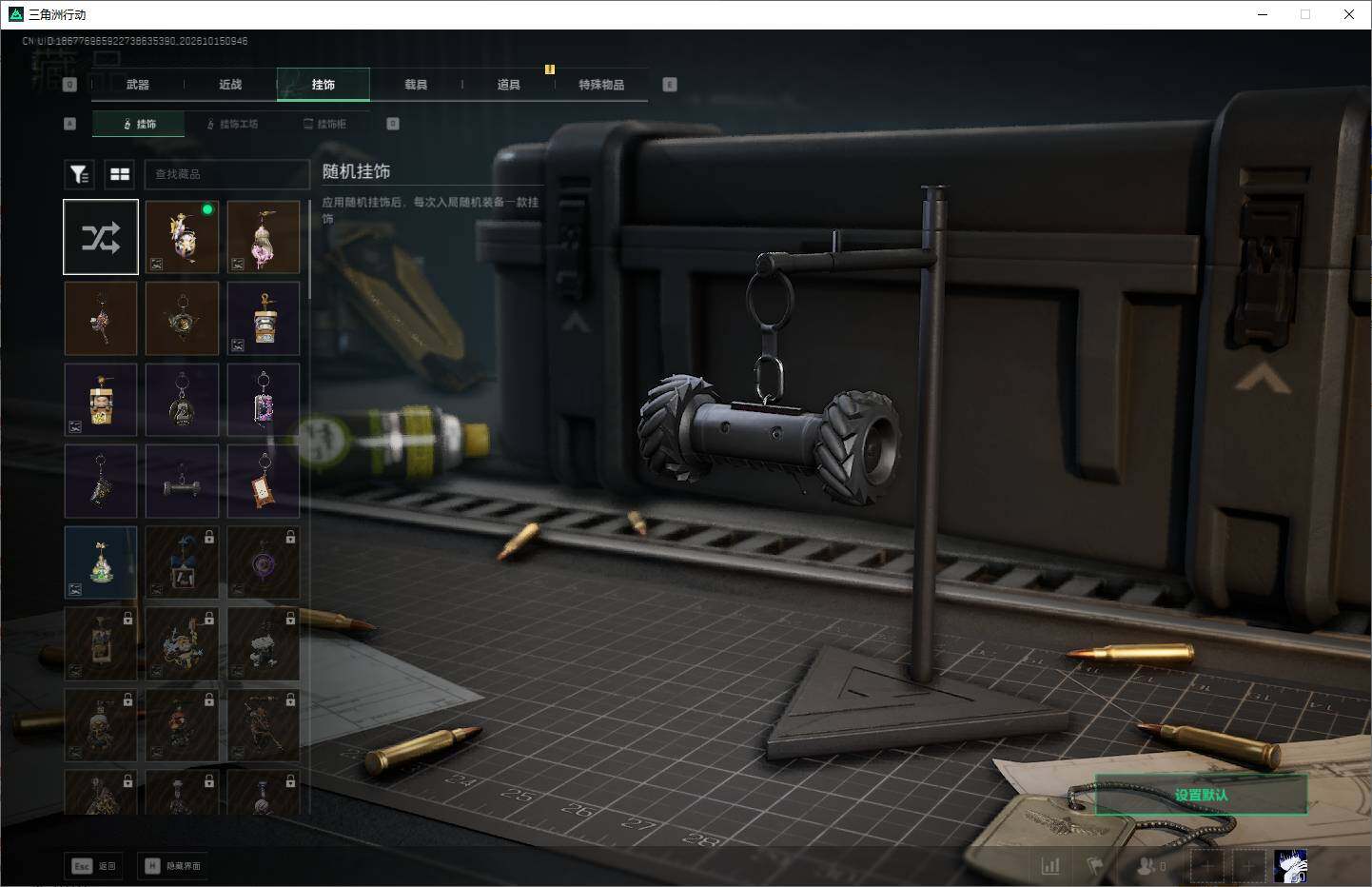
Task: Open the friends icon showing 0
Action: coord(1151,866)
